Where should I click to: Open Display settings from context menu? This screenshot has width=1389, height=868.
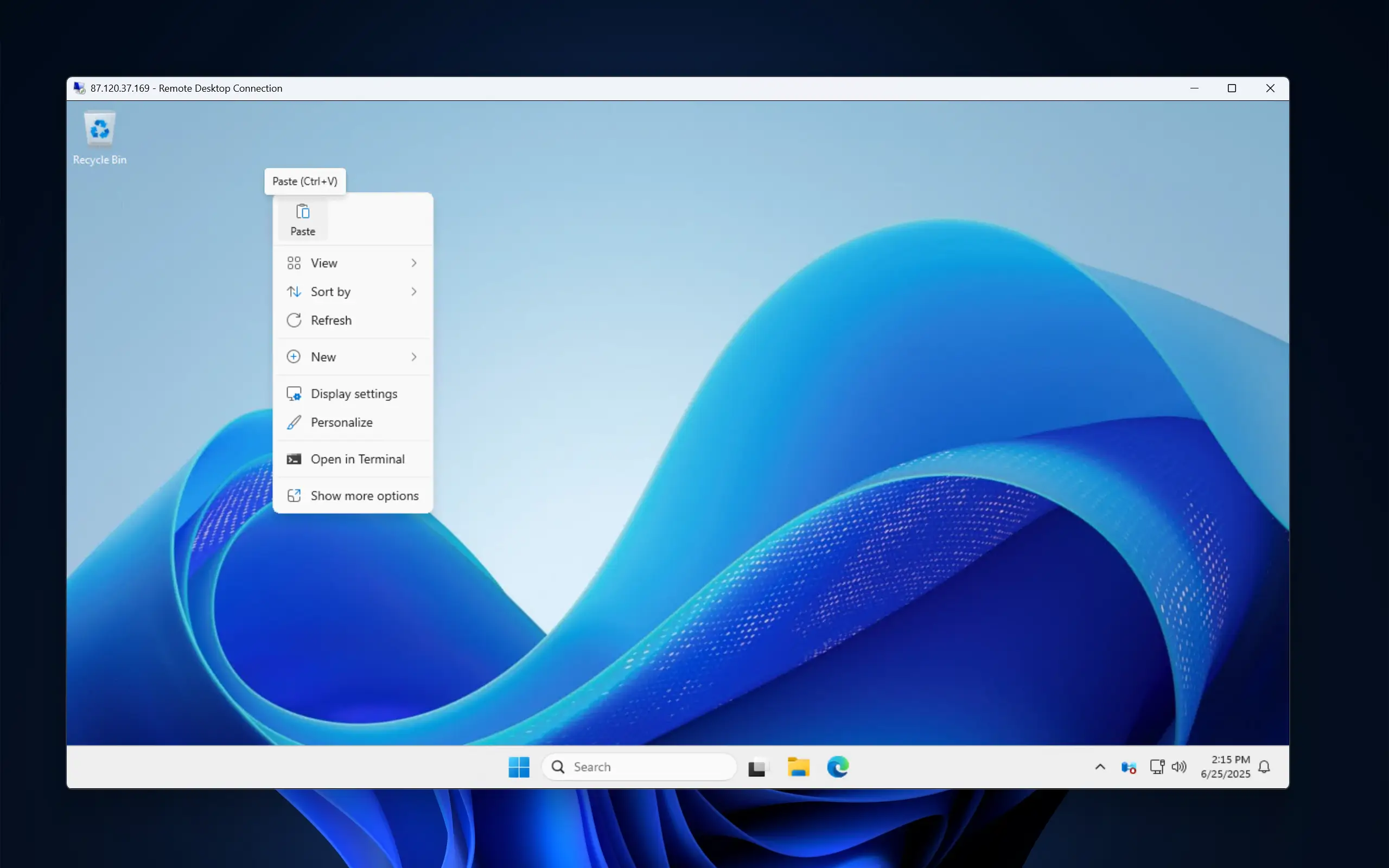pos(353,394)
